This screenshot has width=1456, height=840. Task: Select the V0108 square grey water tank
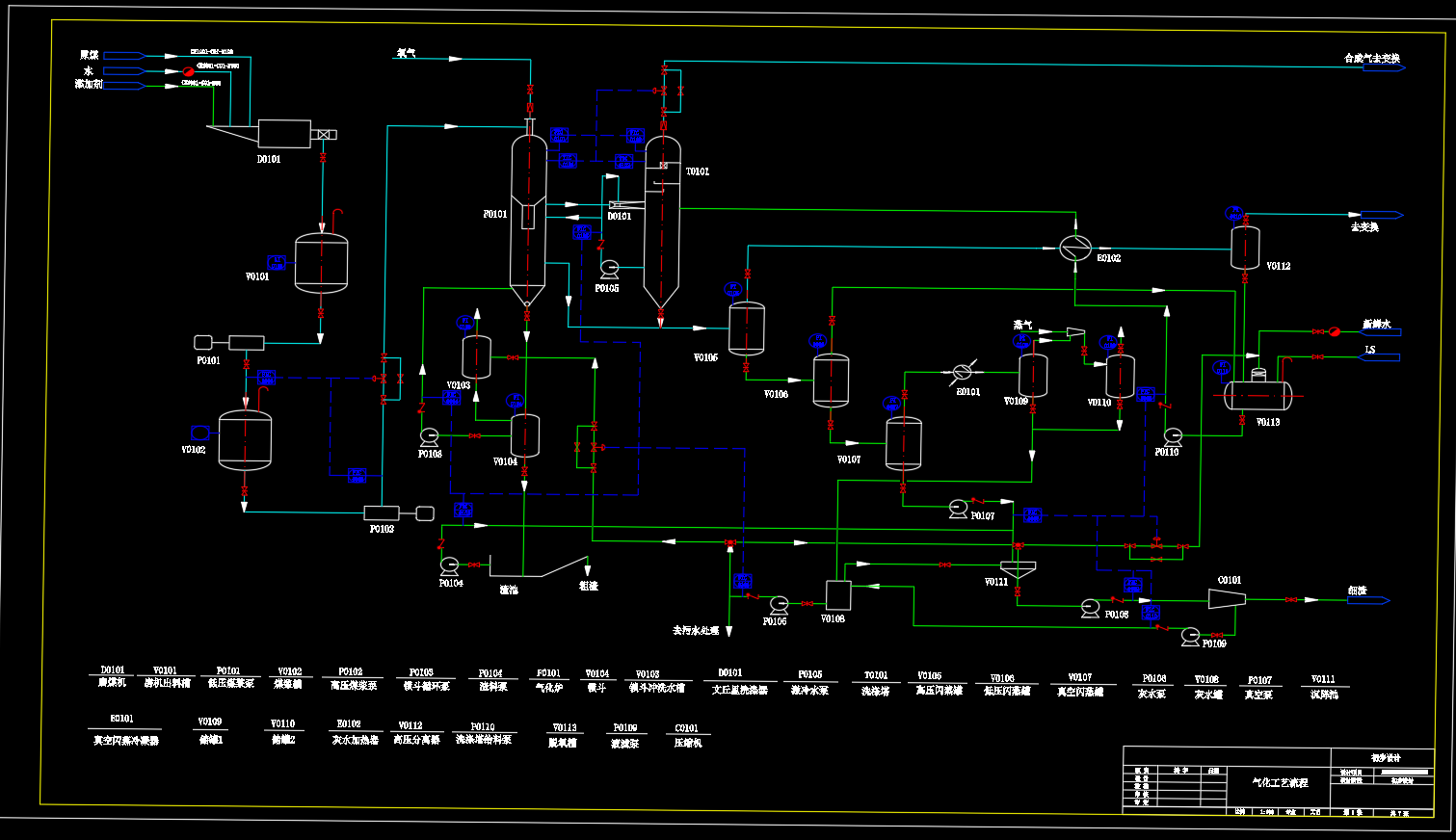837,594
